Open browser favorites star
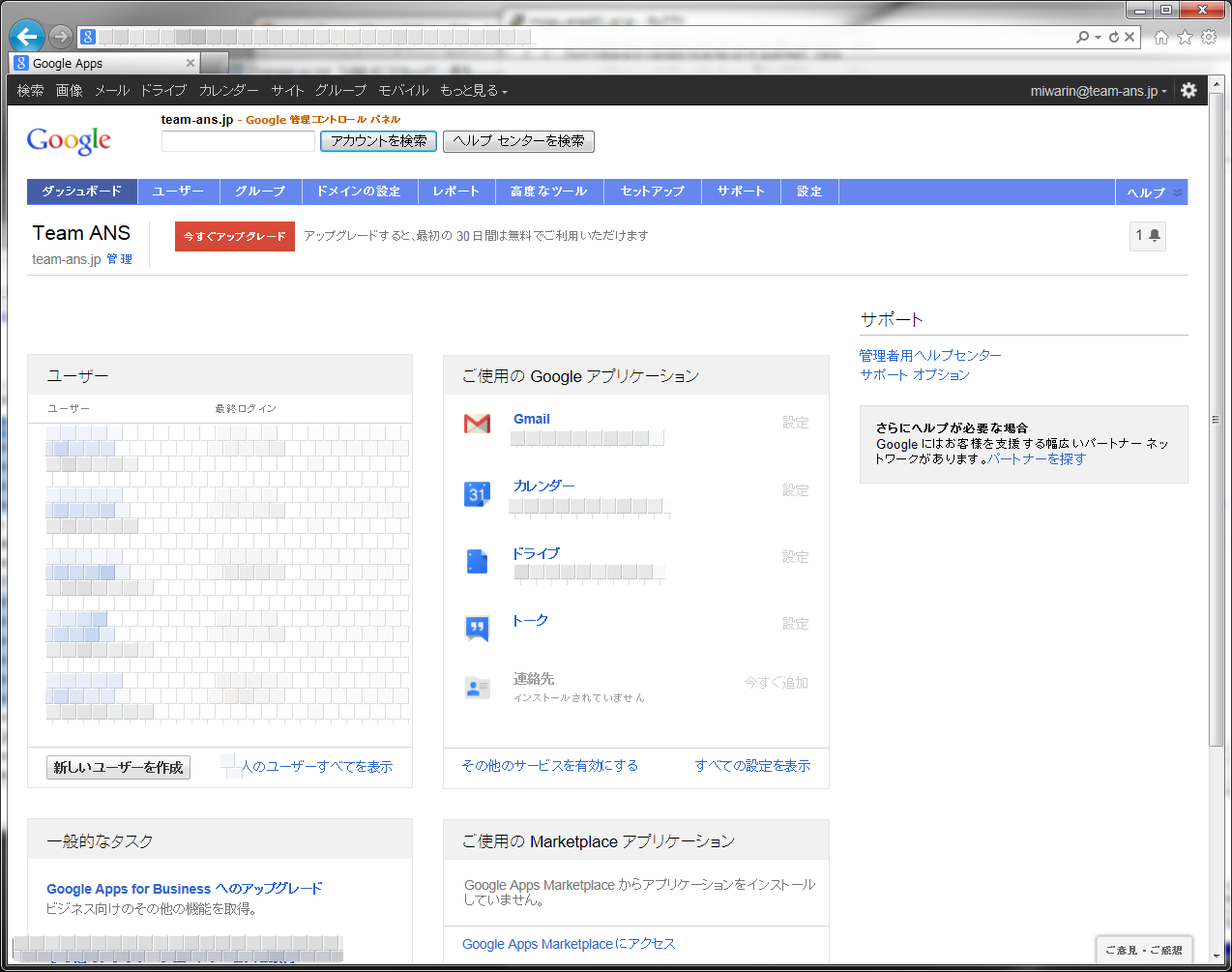Screen dimensions: 1232x972 click(1185, 37)
